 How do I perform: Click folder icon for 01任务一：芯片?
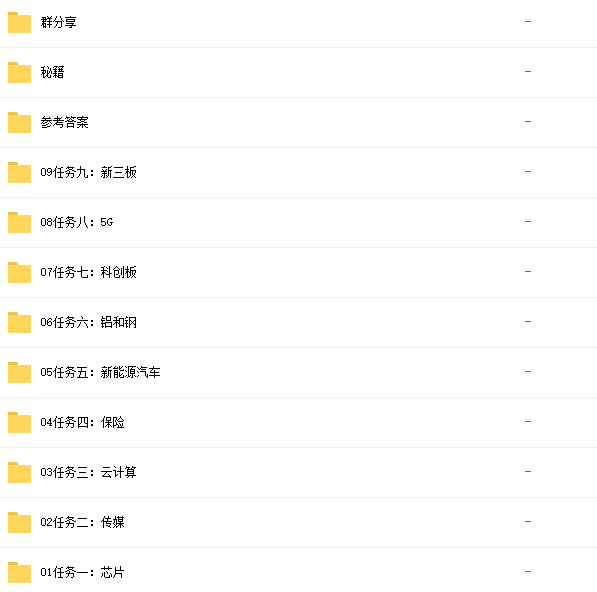(19, 573)
